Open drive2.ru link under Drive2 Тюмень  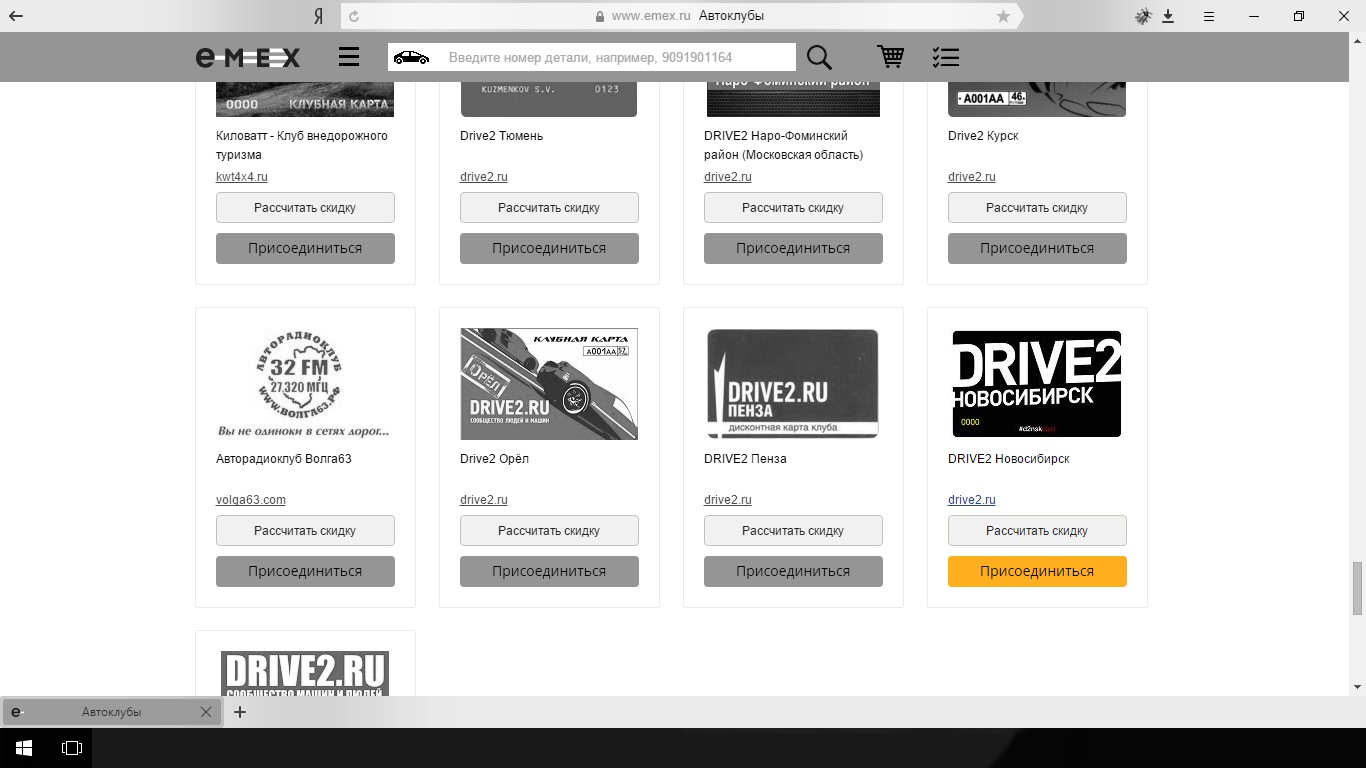pos(484,177)
